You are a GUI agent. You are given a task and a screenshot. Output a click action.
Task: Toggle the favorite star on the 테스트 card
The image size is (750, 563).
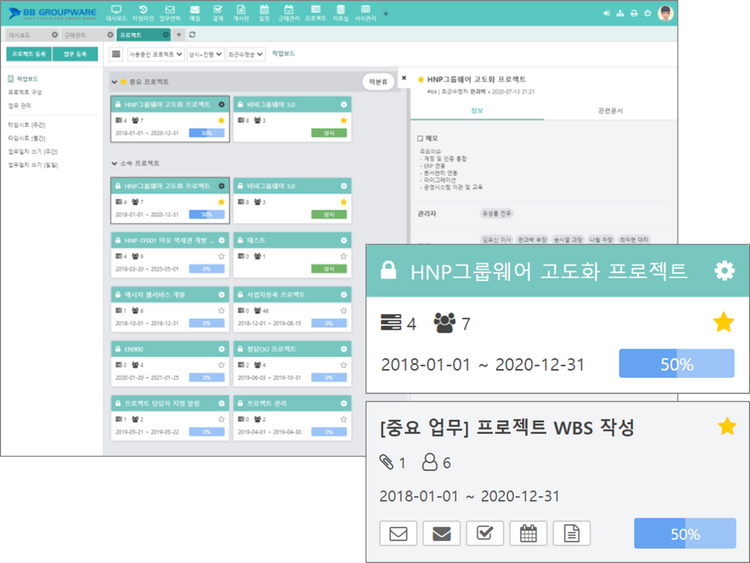coord(343,256)
